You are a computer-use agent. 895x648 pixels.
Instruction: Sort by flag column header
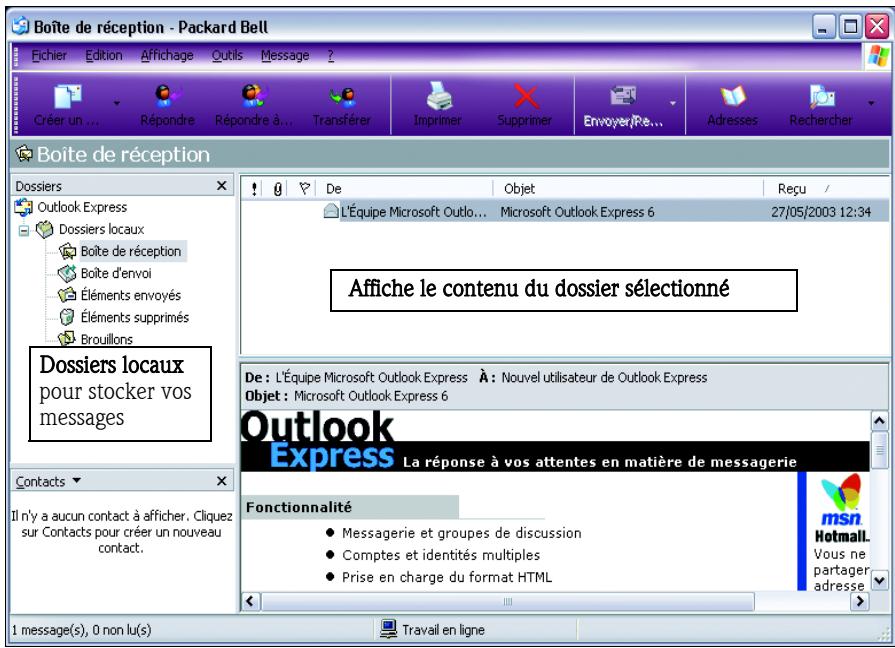point(304,188)
